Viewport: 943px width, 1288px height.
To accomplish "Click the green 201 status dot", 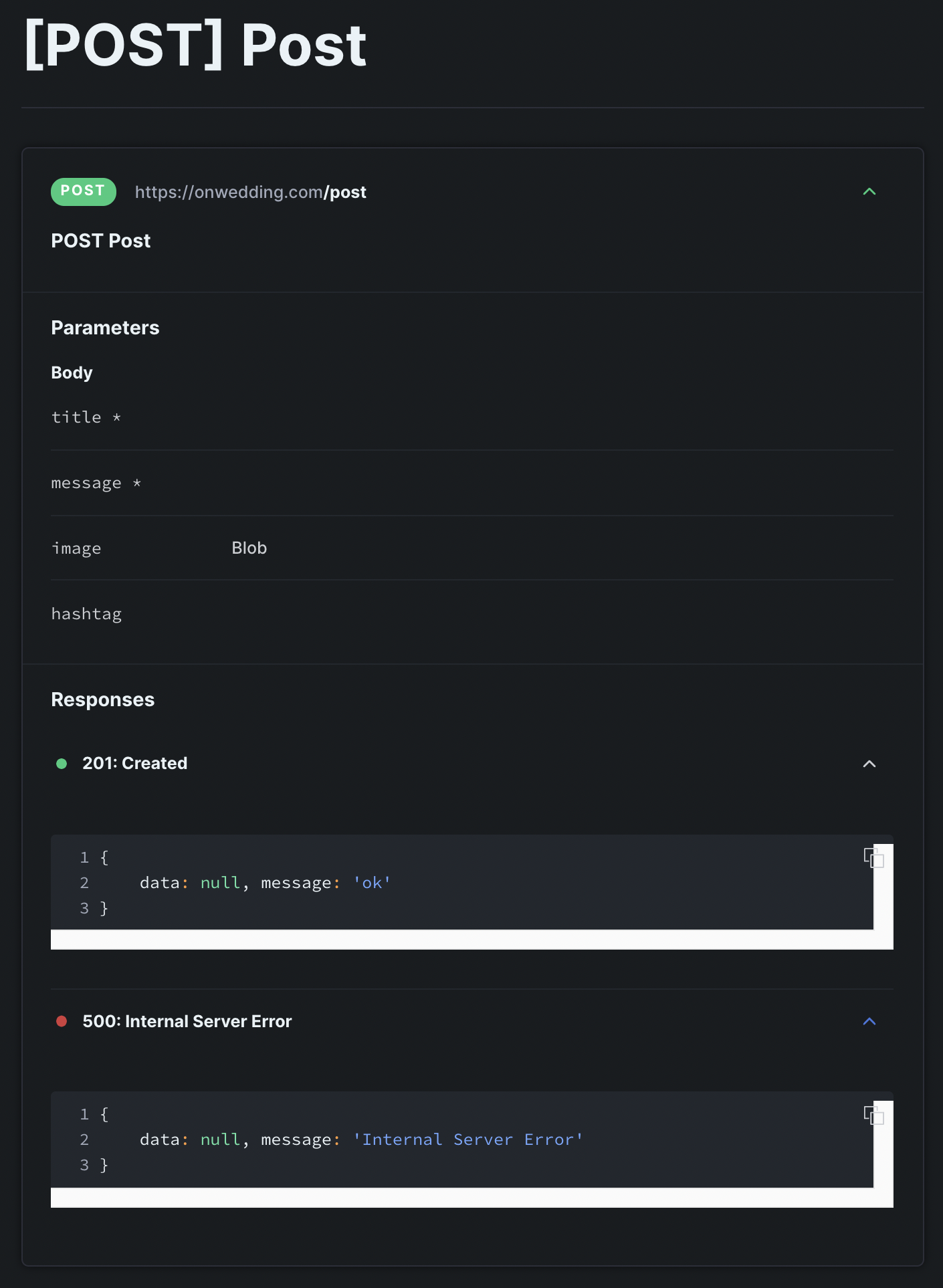I will (x=62, y=764).
